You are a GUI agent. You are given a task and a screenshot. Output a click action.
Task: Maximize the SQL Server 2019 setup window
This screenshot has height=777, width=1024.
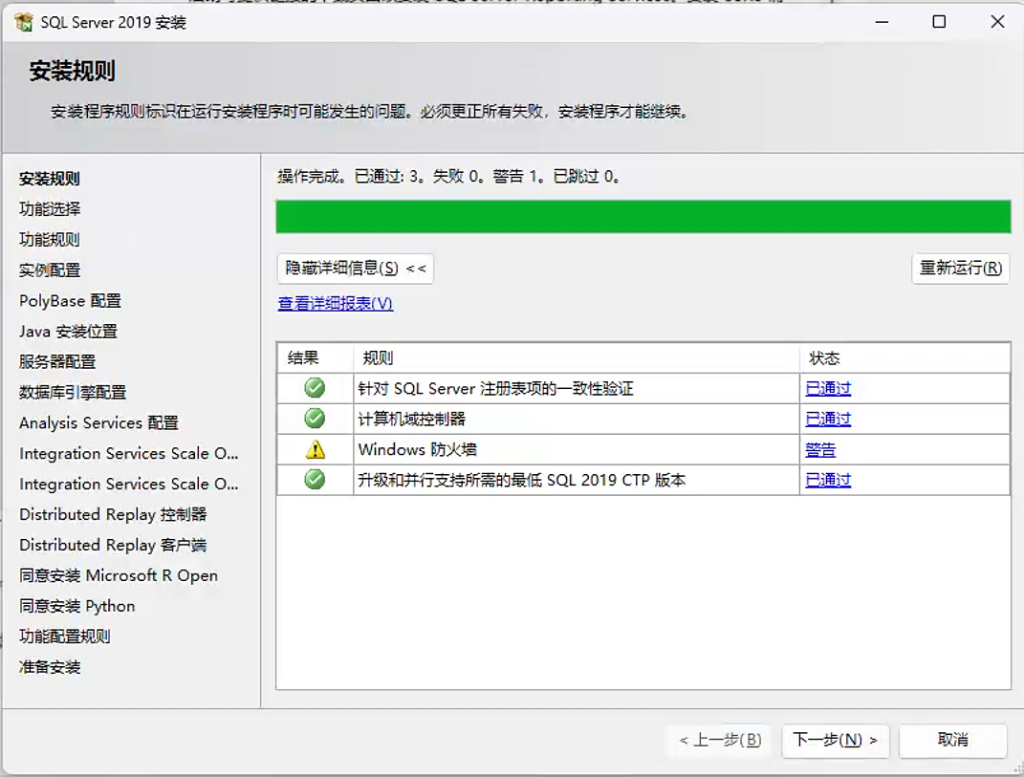(x=939, y=22)
